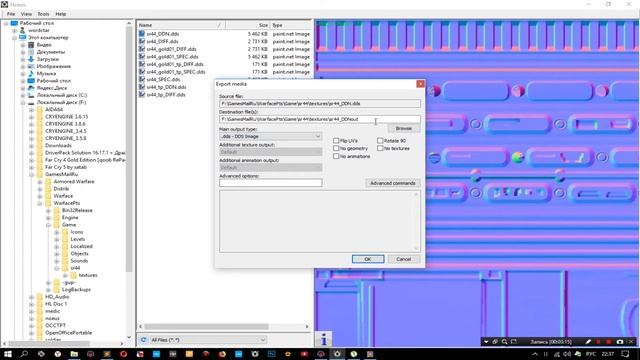This screenshot has width=640, height=360.
Task: Check the No textures box
Action: [380, 148]
